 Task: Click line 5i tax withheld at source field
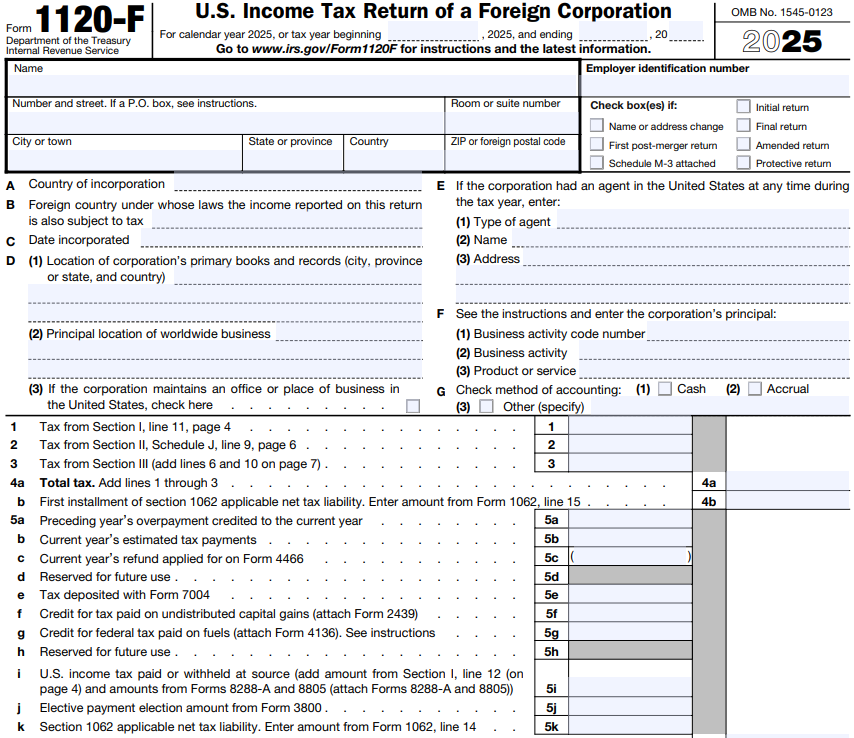(x=630, y=687)
